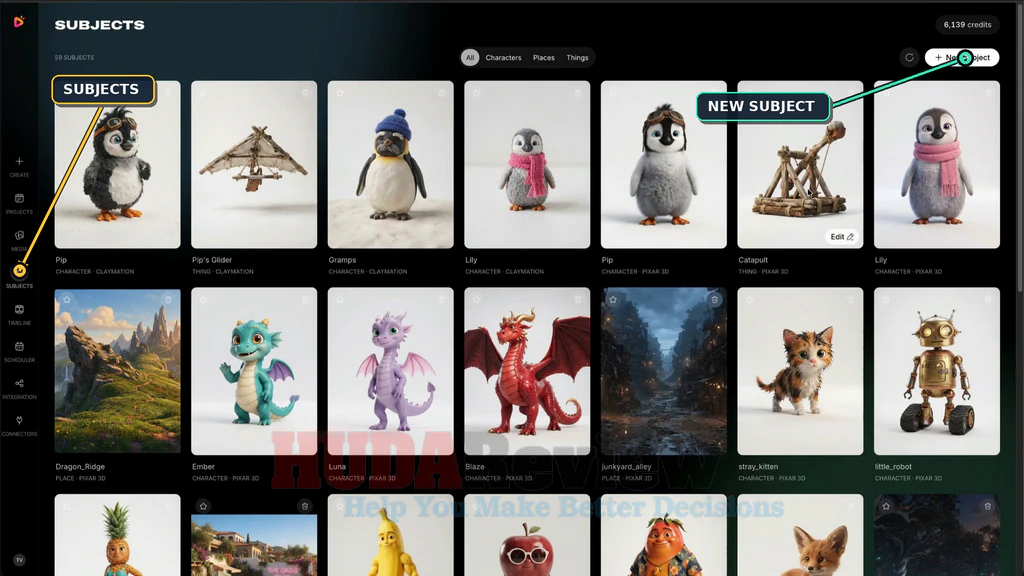Delete the Dragon_Ridge subject with trash icon
This screenshot has height=576, width=1024.
tap(168, 300)
